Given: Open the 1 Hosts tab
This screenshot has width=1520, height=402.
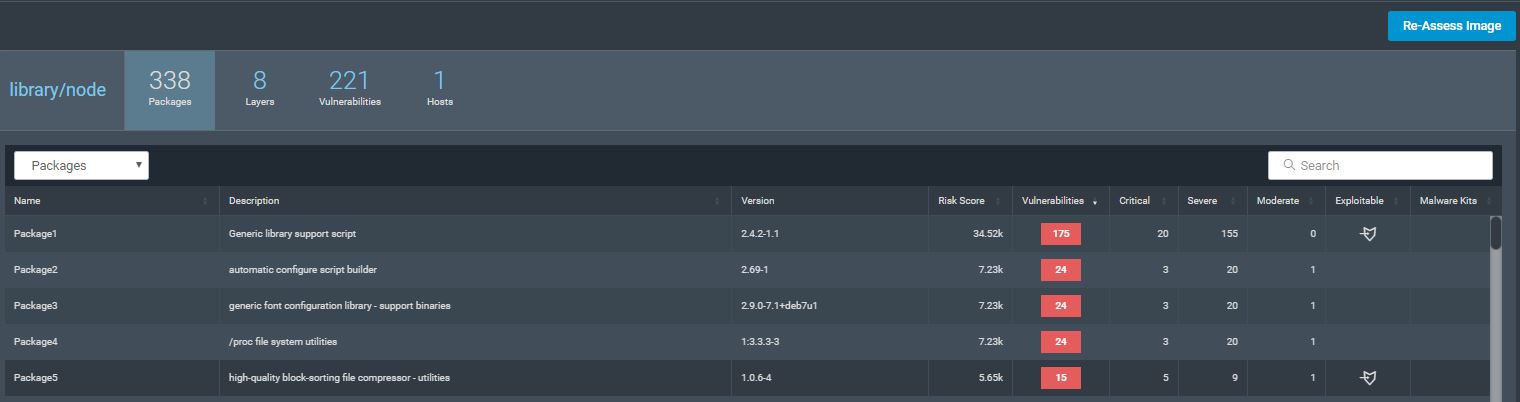Looking at the screenshot, I should [440, 90].
